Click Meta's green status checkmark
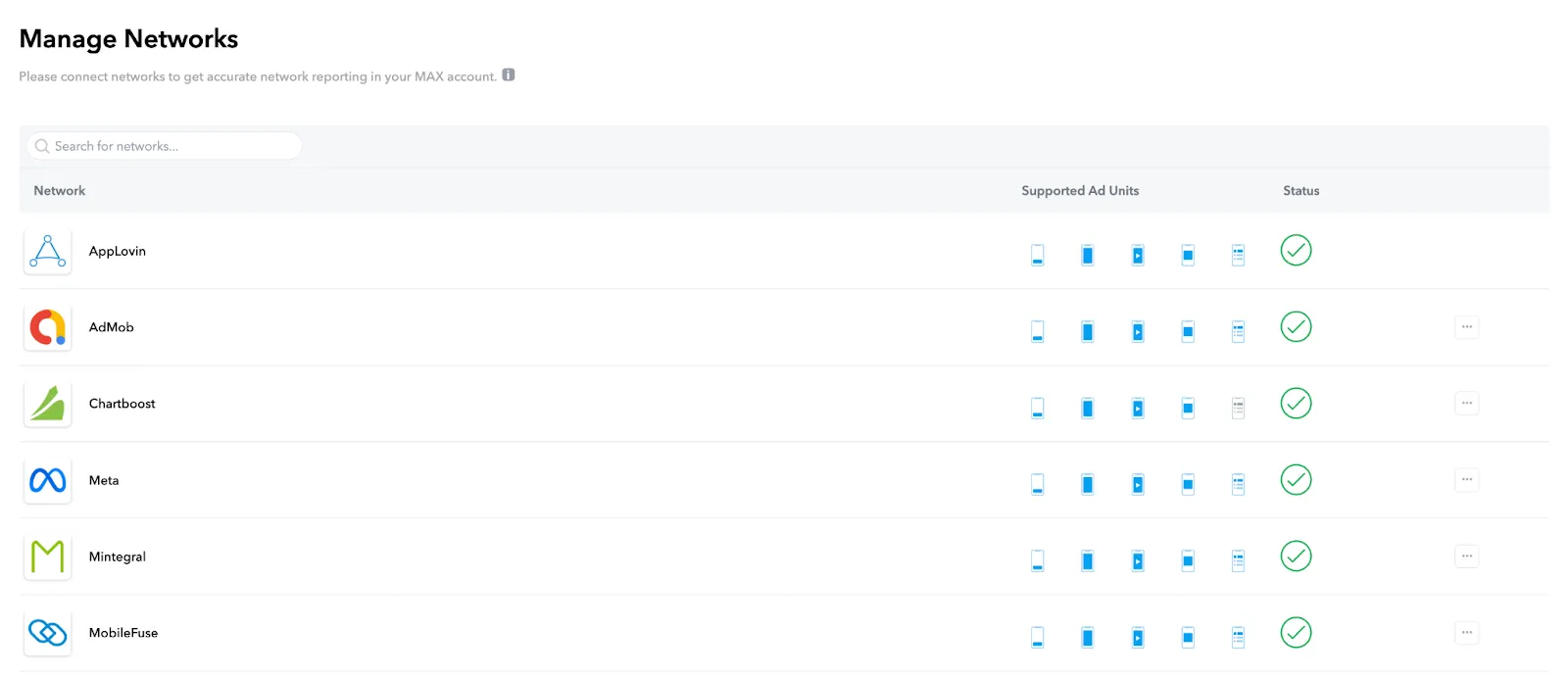This screenshot has height=677, width=1568. (1296, 479)
